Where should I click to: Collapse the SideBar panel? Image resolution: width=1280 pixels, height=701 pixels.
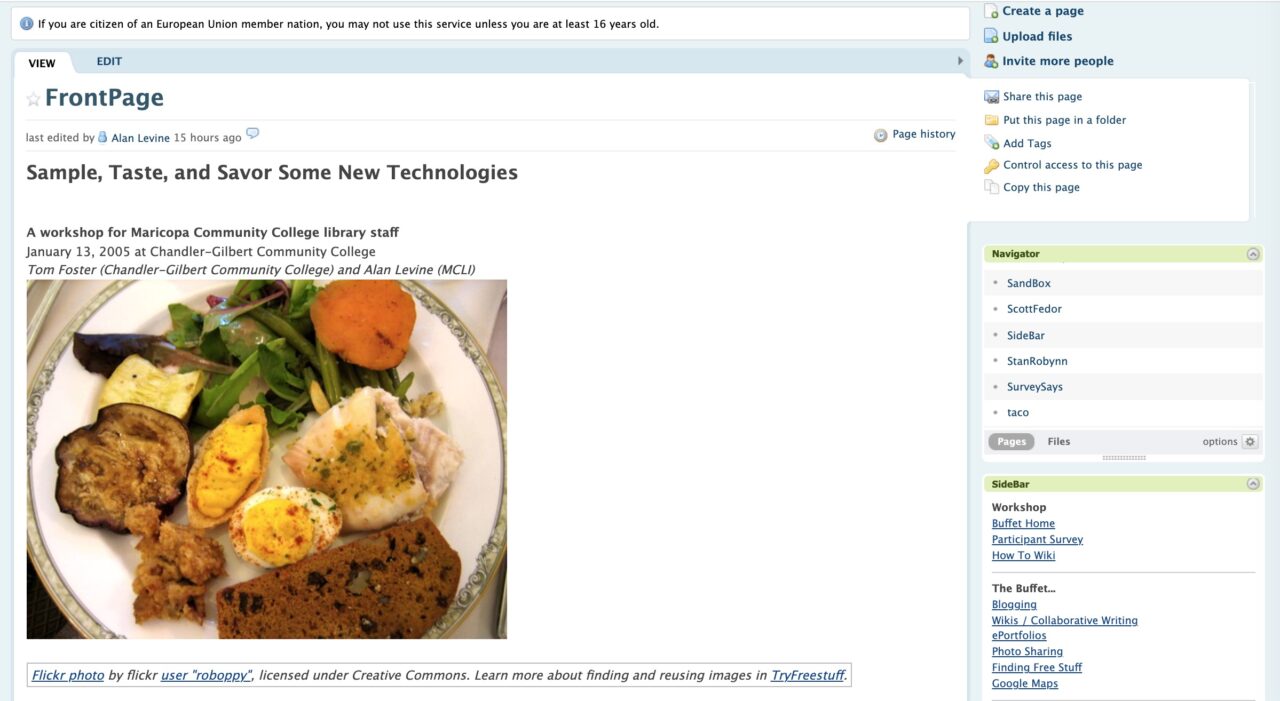1253,484
